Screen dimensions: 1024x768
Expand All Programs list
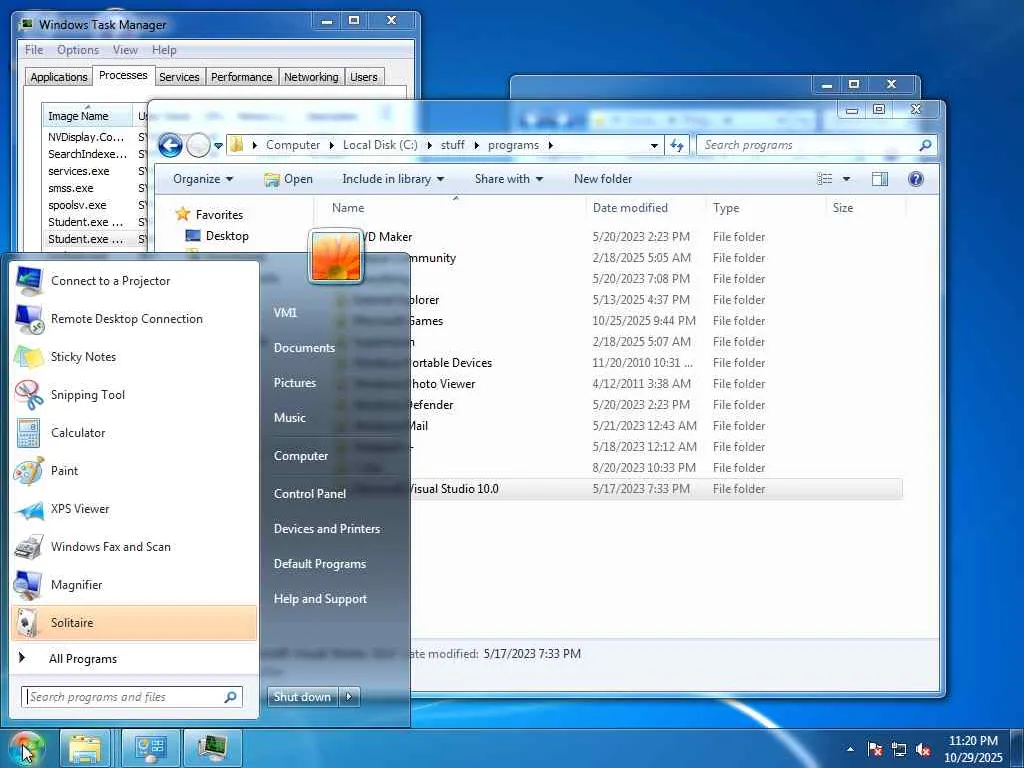134,658
